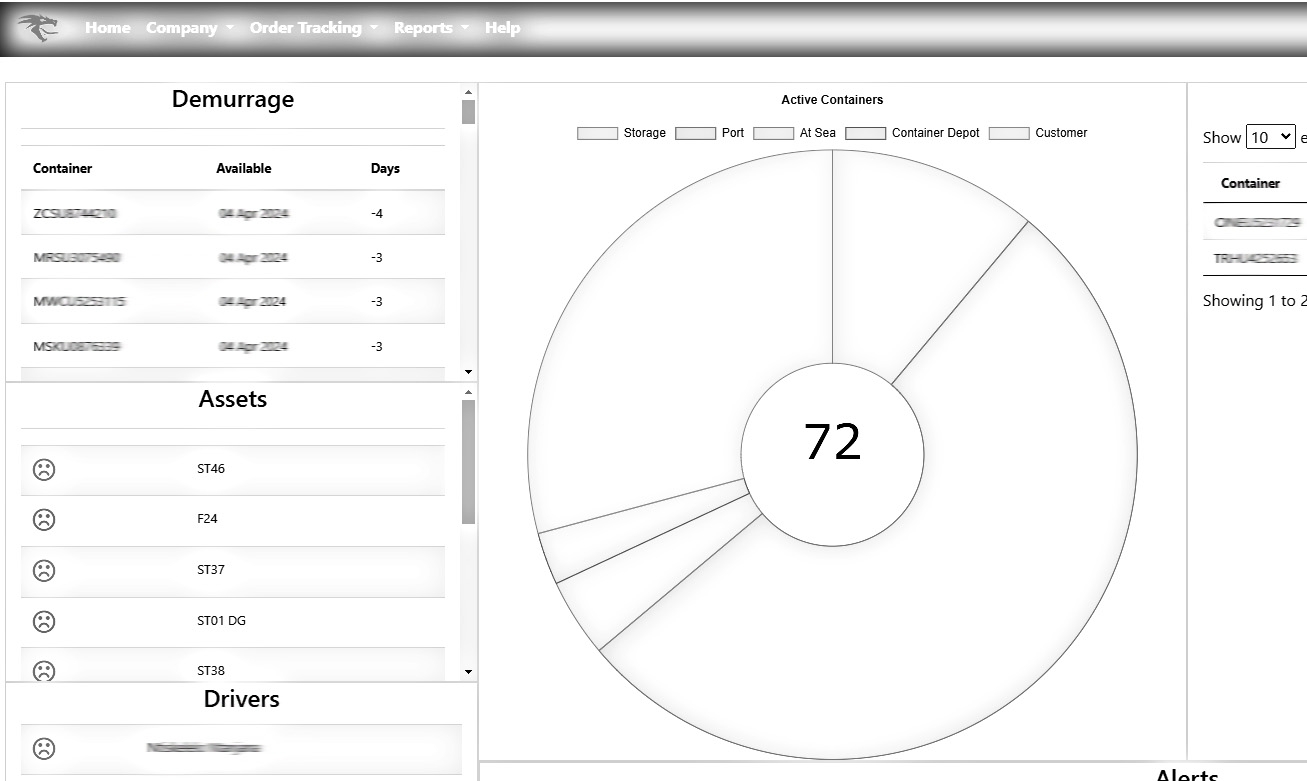Click the sad face icon beside ST37
This screenshot has height=781, width=1307.
pos(44,571)
